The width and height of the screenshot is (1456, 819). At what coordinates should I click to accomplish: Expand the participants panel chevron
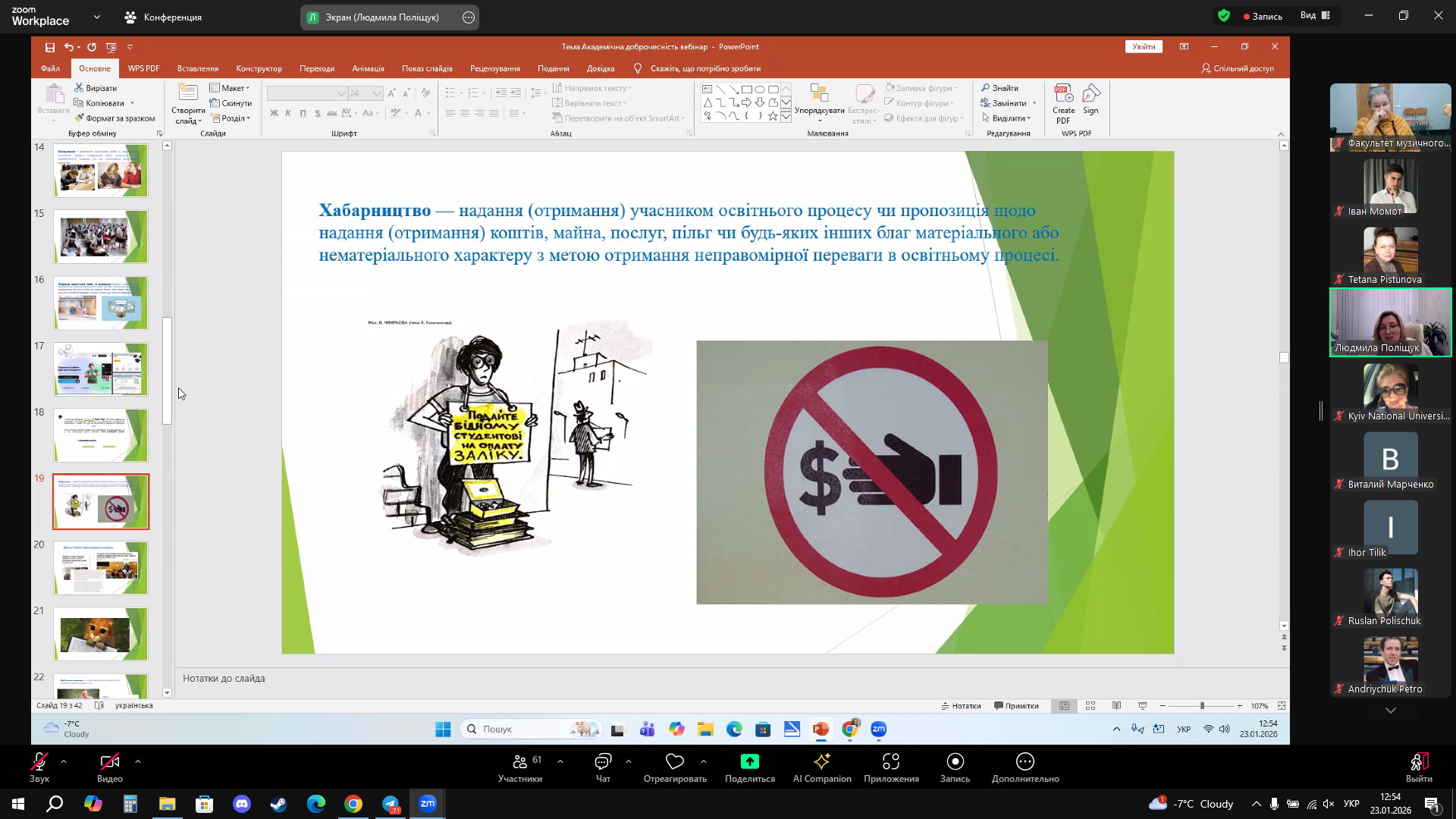point(560,761)
